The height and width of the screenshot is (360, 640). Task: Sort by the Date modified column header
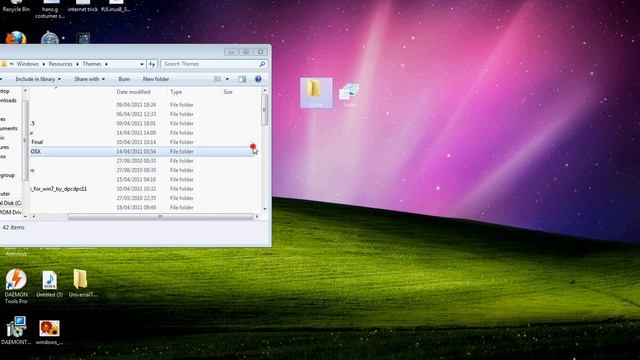point(133,92)
